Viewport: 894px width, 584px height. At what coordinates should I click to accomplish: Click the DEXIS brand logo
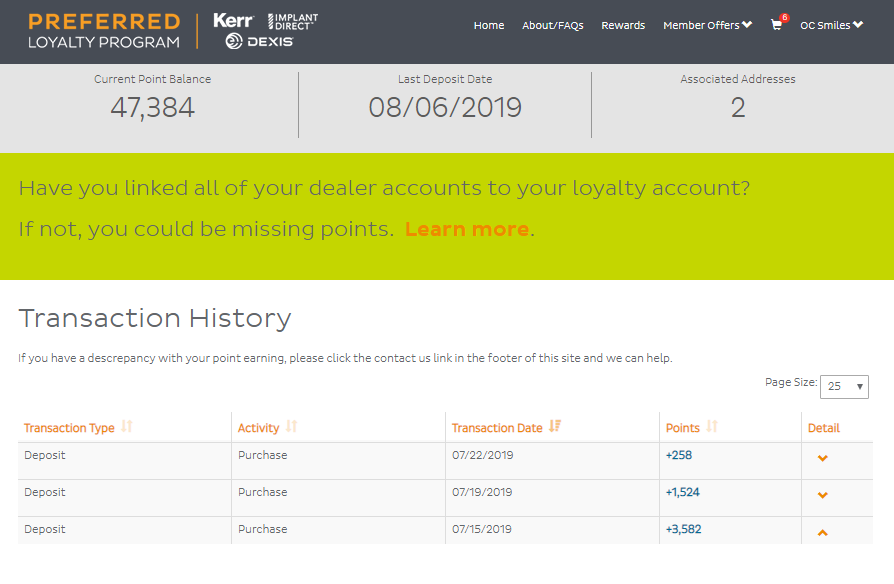(x=260, y=41)
